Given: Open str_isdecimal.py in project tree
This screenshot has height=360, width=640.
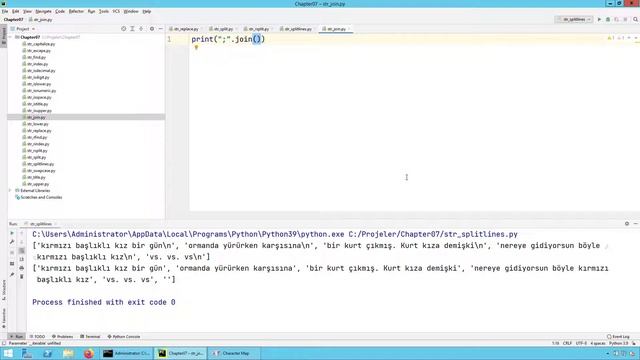Looking at the screenshot, I should (x=41, y=71).
